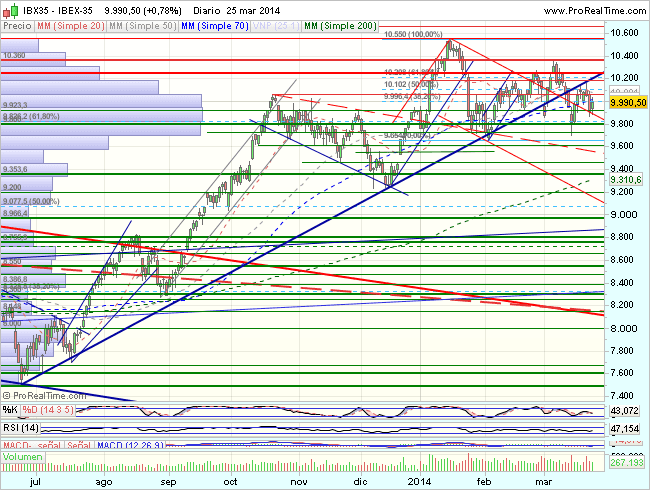The image size is (650, 490).
Task: Toggle the MM (Simple 50) indicator label
Action: pyautogui.click(x=143, y=26)
